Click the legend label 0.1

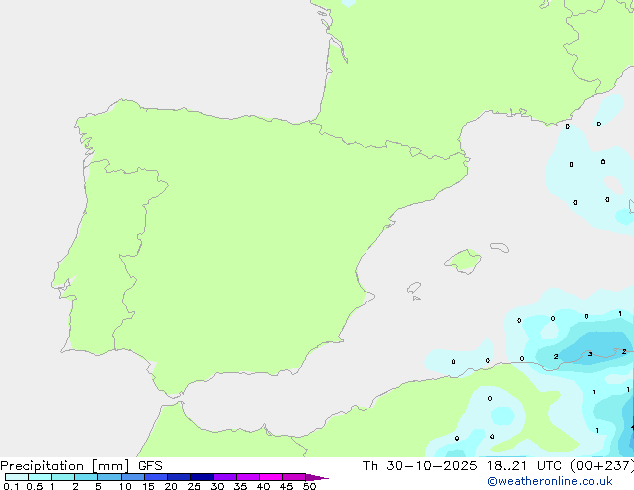point(11,486)
